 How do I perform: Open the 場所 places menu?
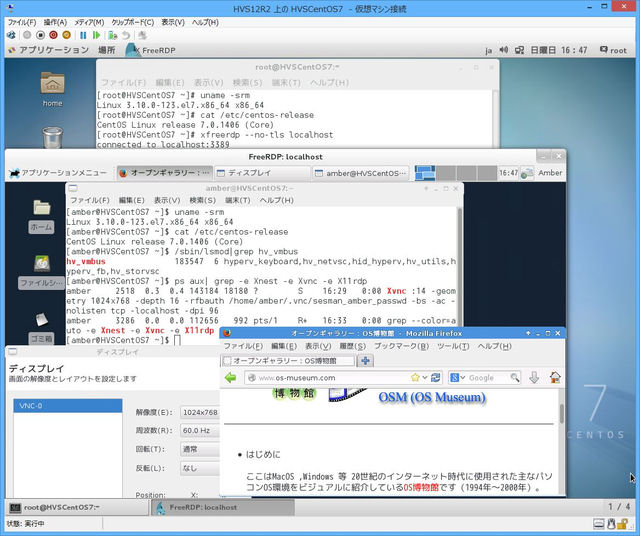tap(107, 50)
